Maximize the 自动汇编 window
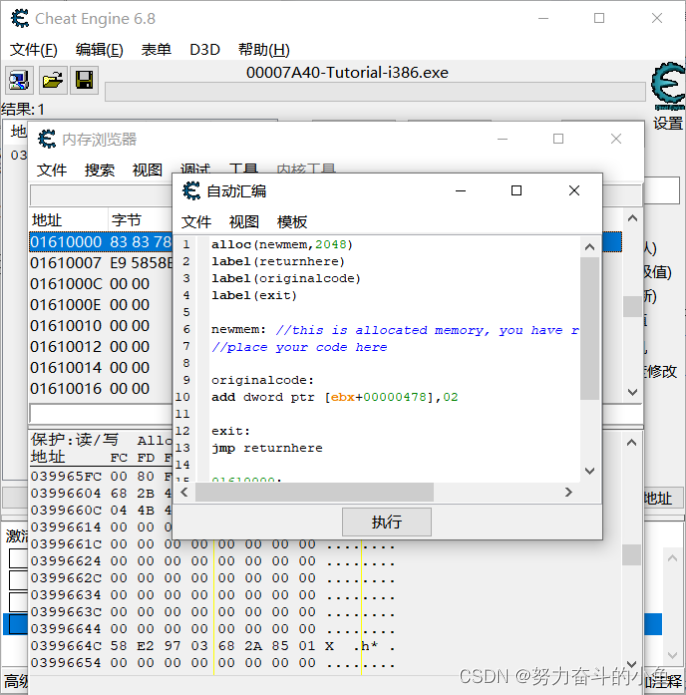Image resolution: width=686 pixels, height=695 pixels. tap(516, 191)
